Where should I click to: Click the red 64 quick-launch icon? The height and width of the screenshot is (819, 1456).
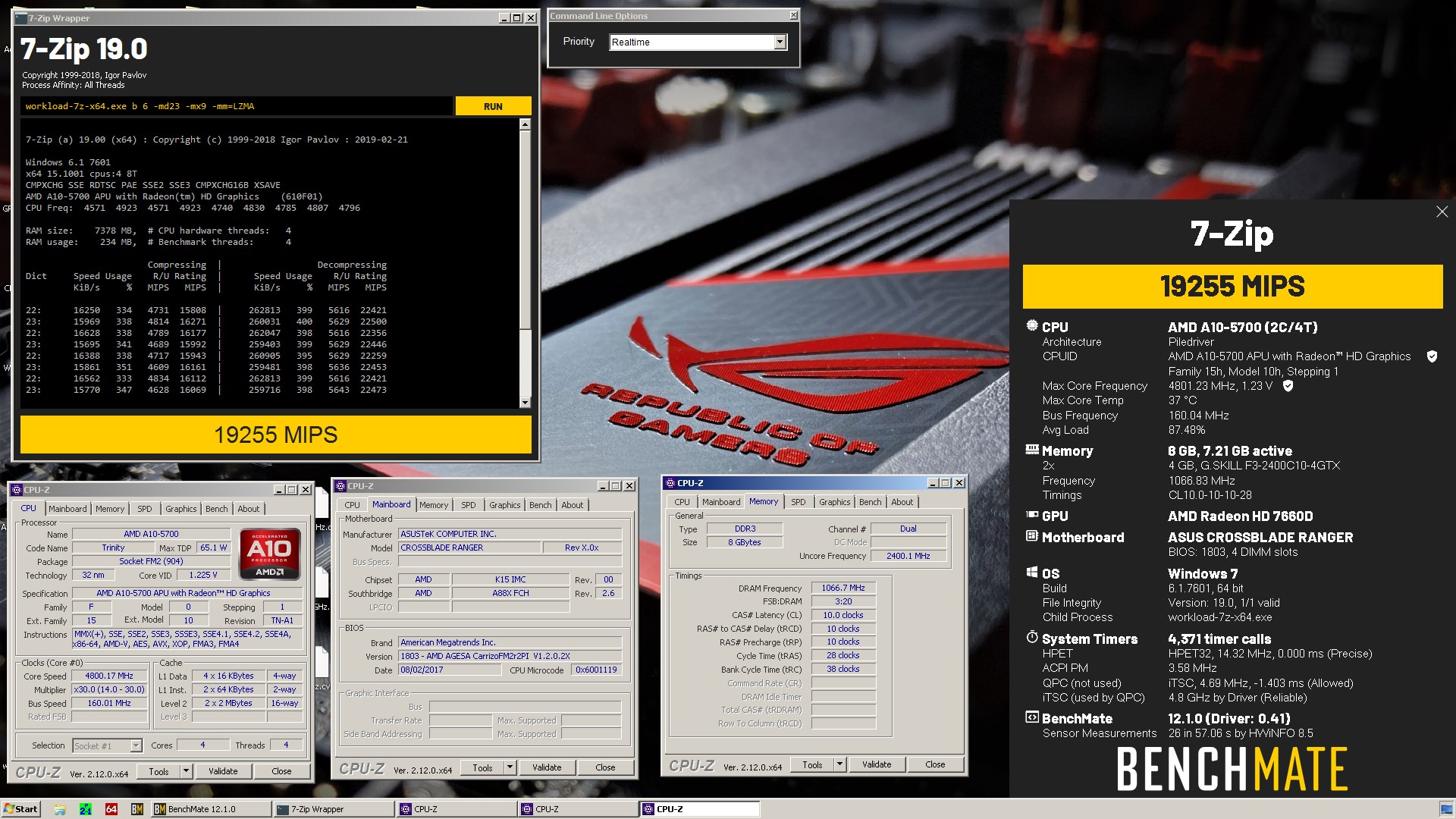(x=111, y=809)
